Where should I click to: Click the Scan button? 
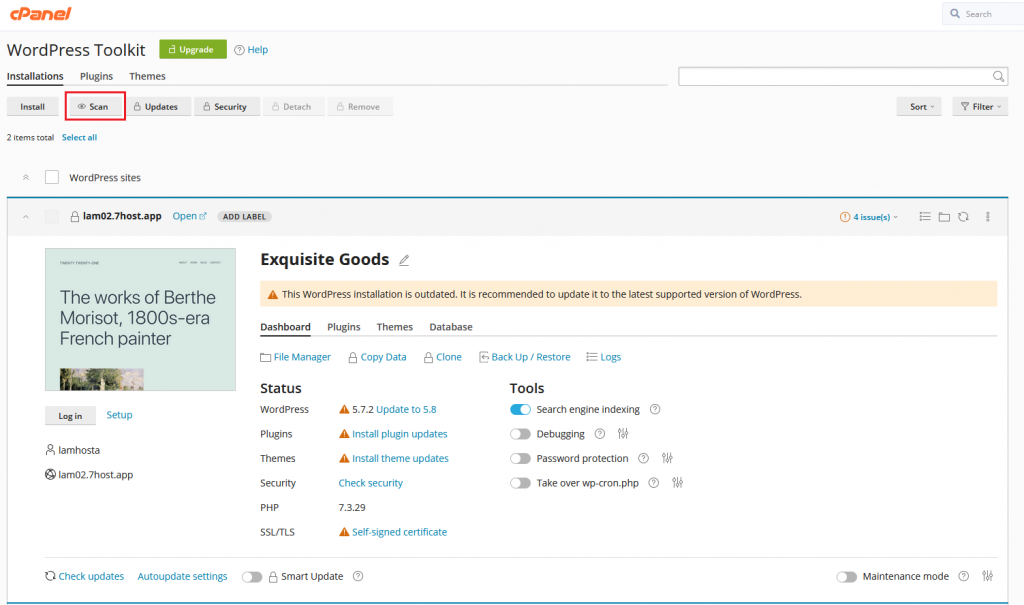(95, 106)
